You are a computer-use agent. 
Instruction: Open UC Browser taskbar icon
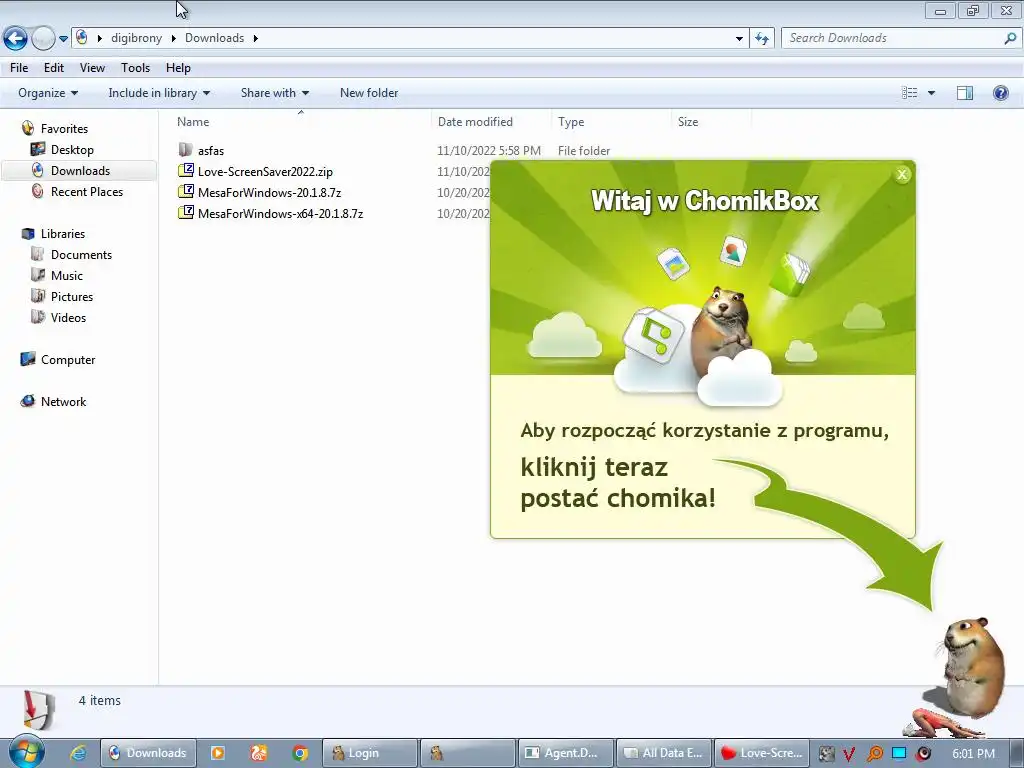259,753
